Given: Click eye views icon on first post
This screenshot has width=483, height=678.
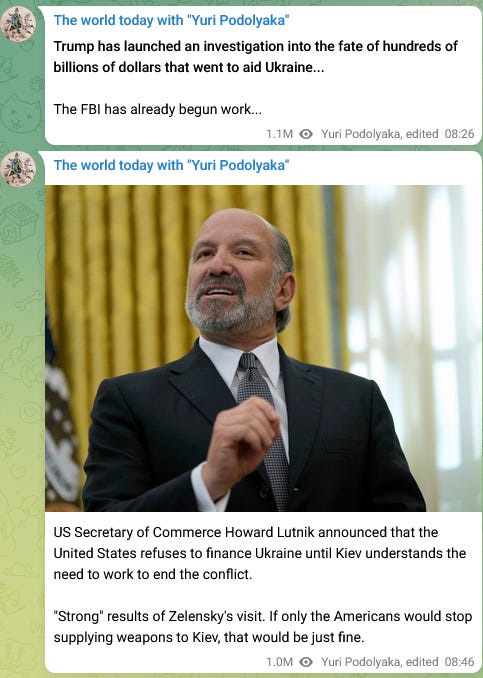Looking at the screenshot, I should [306, 134].
